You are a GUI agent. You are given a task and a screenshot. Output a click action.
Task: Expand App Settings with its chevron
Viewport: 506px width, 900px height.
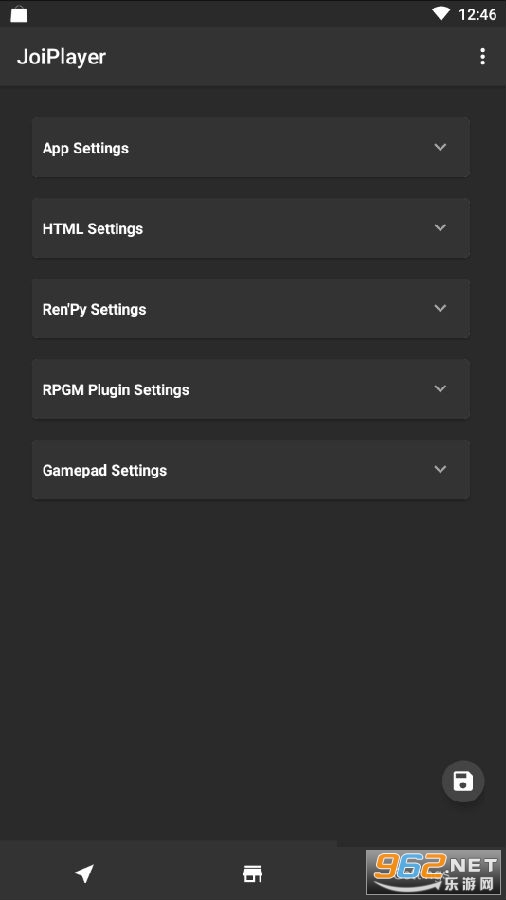(x=440, y=147)
